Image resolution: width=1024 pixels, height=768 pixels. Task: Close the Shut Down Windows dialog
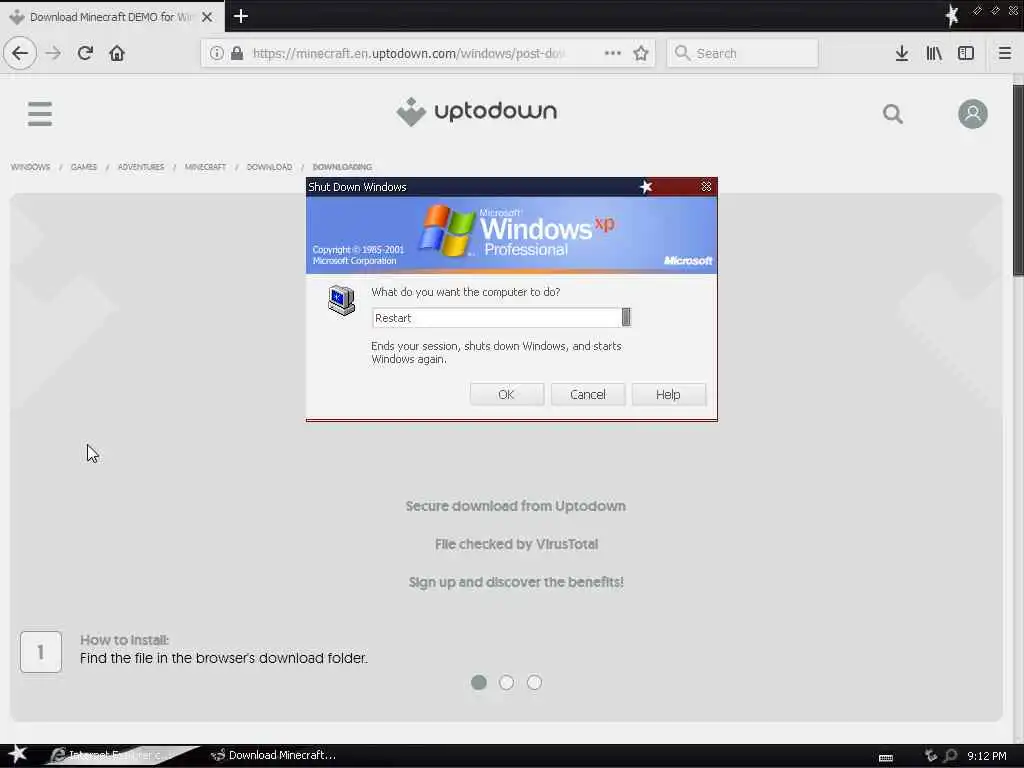[706, 187]
